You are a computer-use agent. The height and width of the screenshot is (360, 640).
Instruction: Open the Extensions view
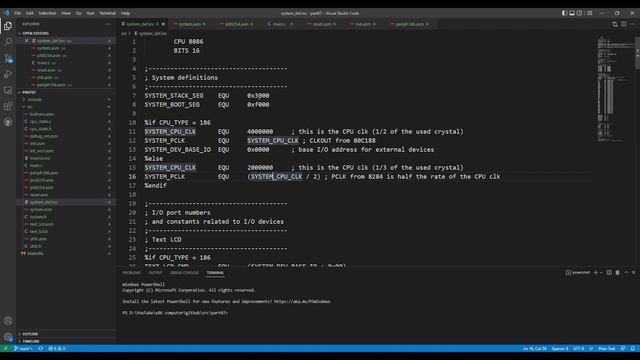(8, 106)
